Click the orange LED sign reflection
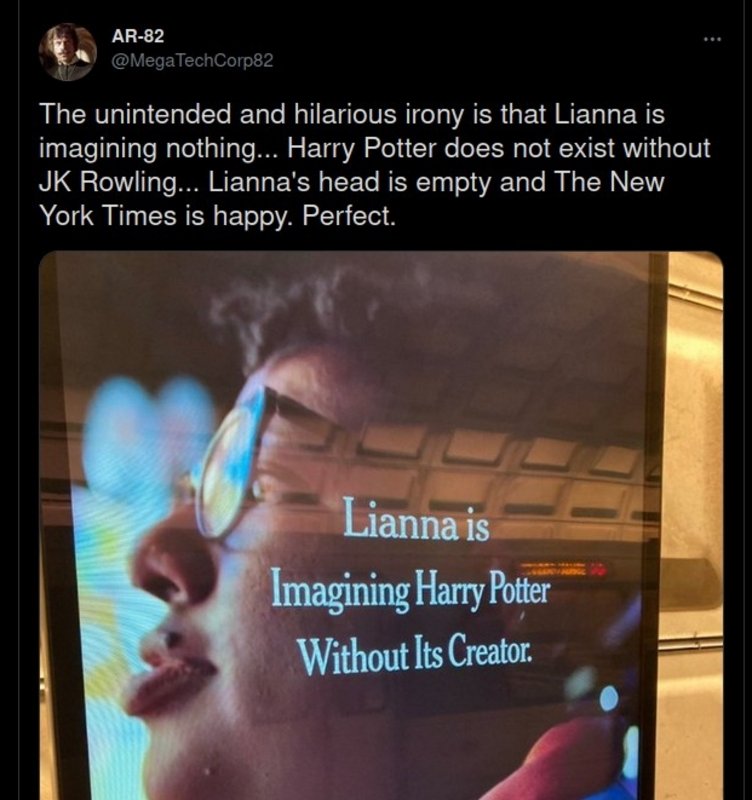Image resolution: width=752 pixels, height=800 pixels. point(563,569)
